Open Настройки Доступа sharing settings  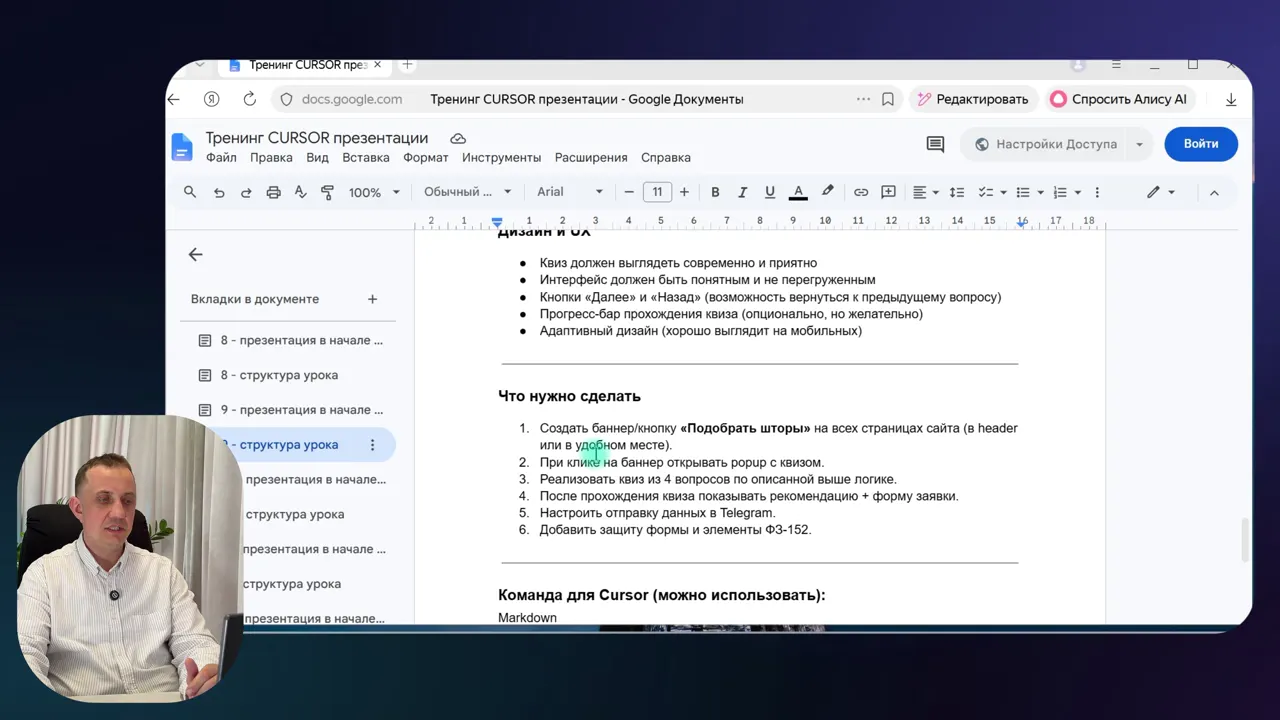(x=1045, y=144)
